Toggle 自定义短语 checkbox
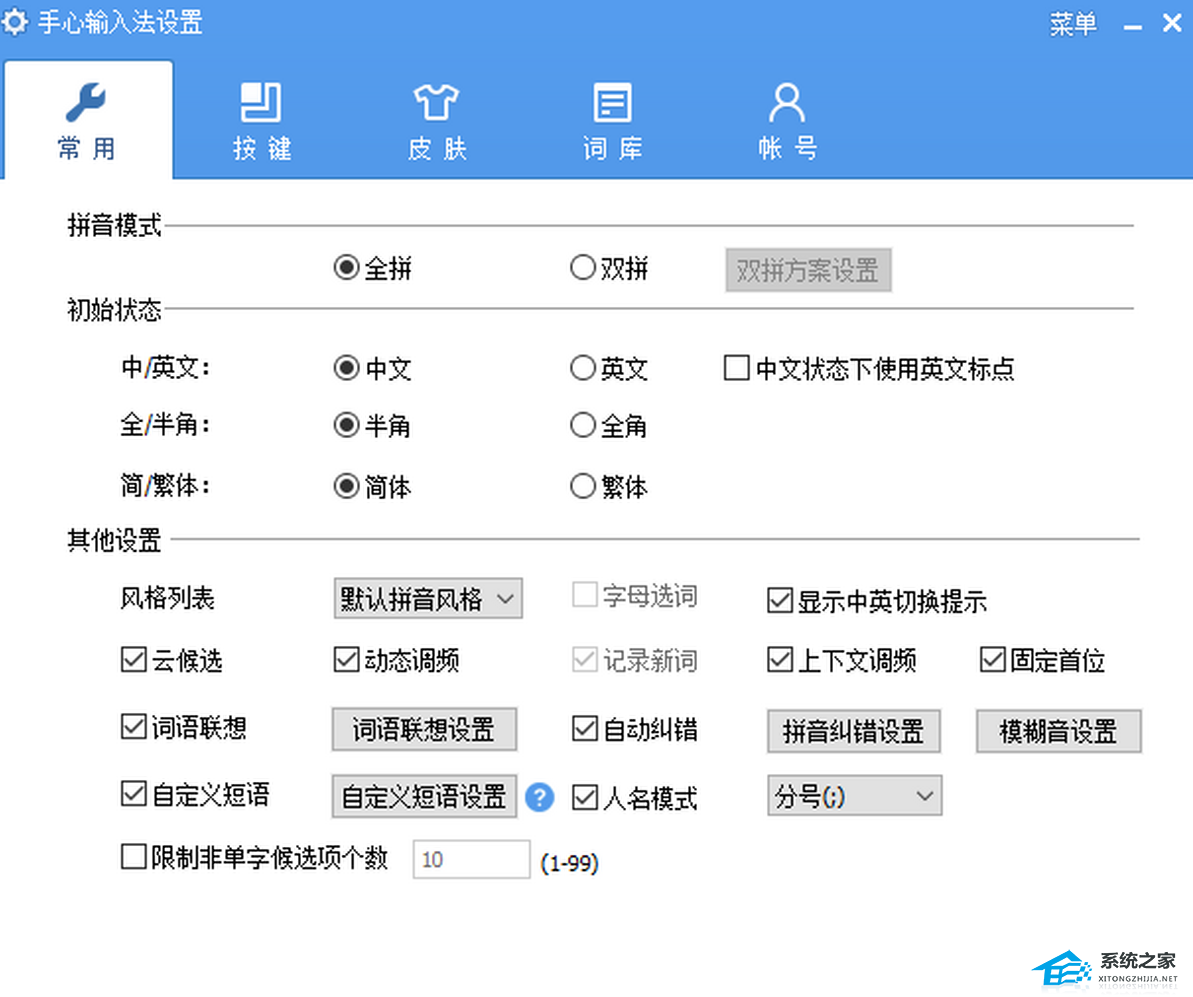 pyautogui.click(x=134, y=794)
